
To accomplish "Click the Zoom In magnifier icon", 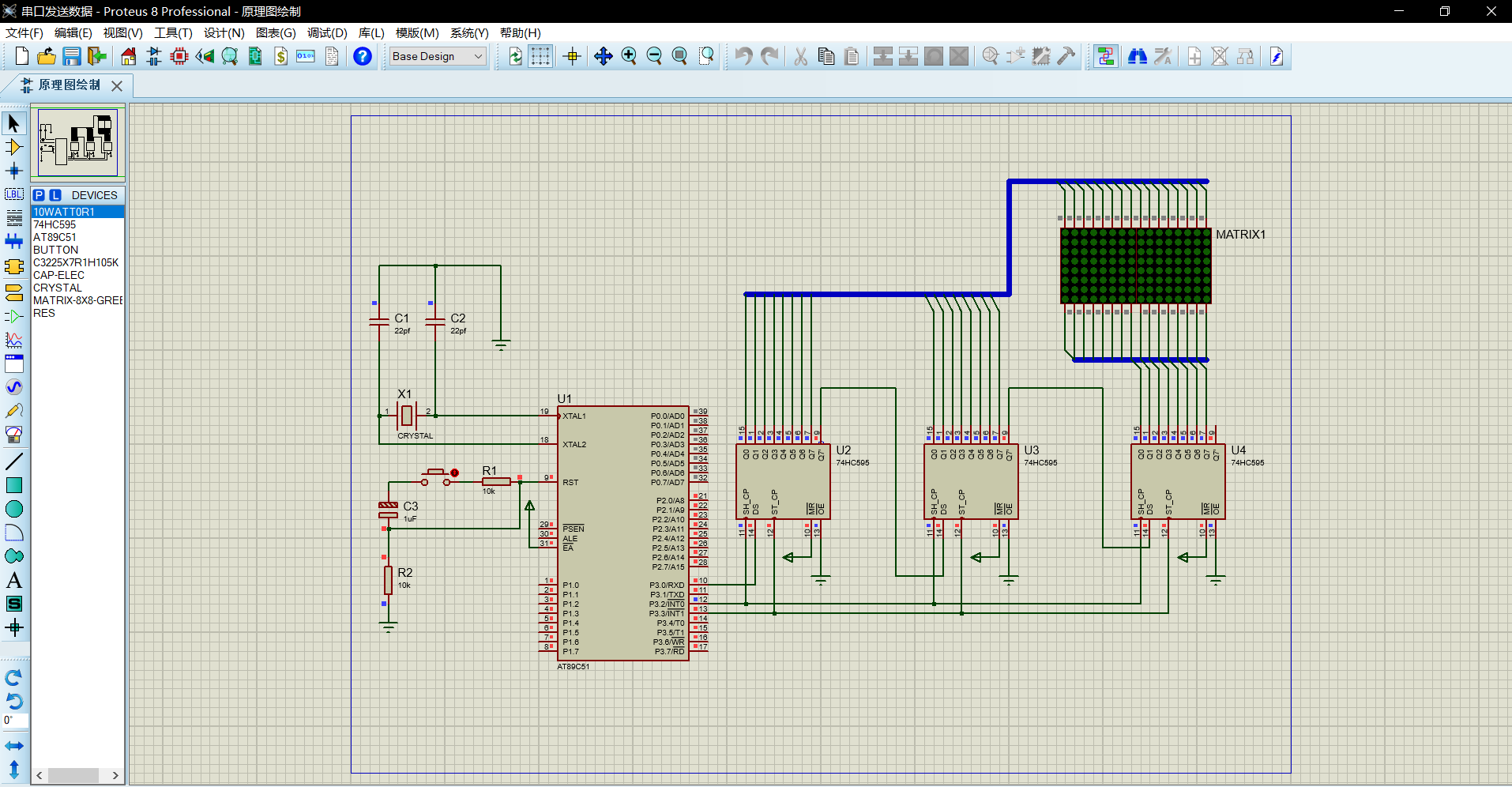I will pyautogui.click(x=629, y=56).
